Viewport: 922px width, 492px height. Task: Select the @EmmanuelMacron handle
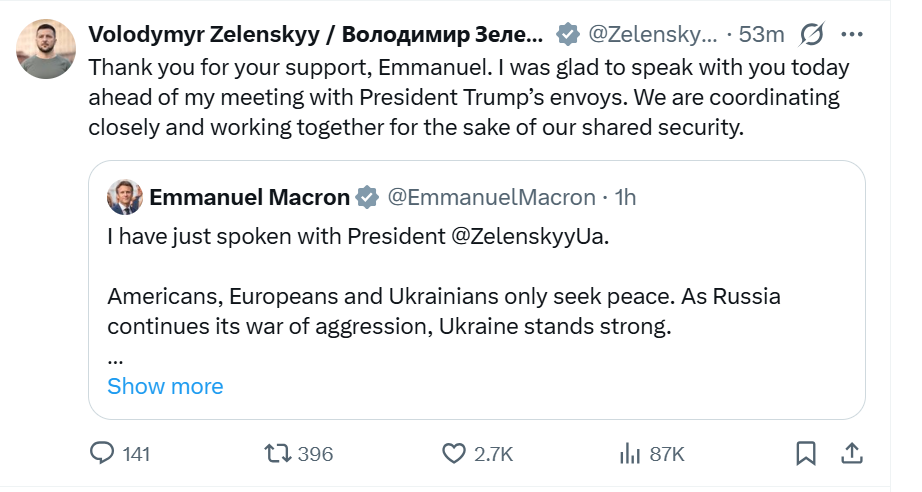pos(491,197)
